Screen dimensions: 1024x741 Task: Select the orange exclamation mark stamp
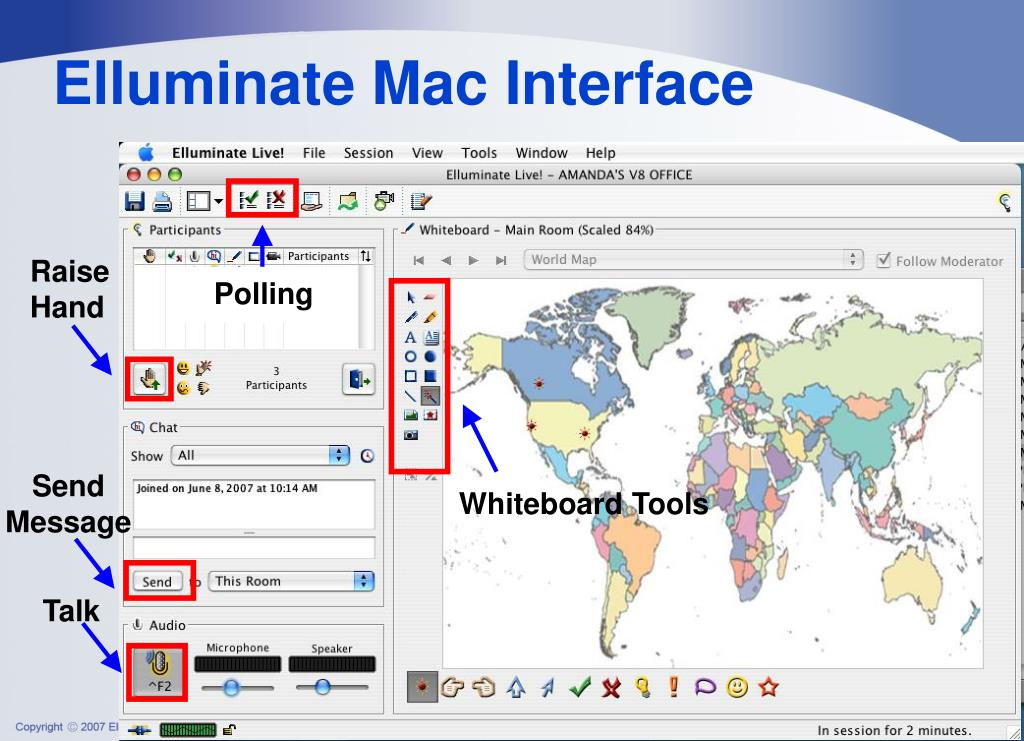[673, 687]
